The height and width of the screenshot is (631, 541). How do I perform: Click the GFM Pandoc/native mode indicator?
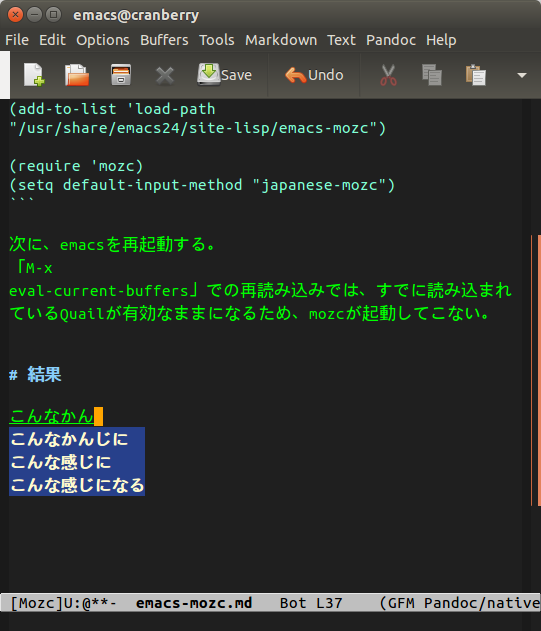pos(460,603)
